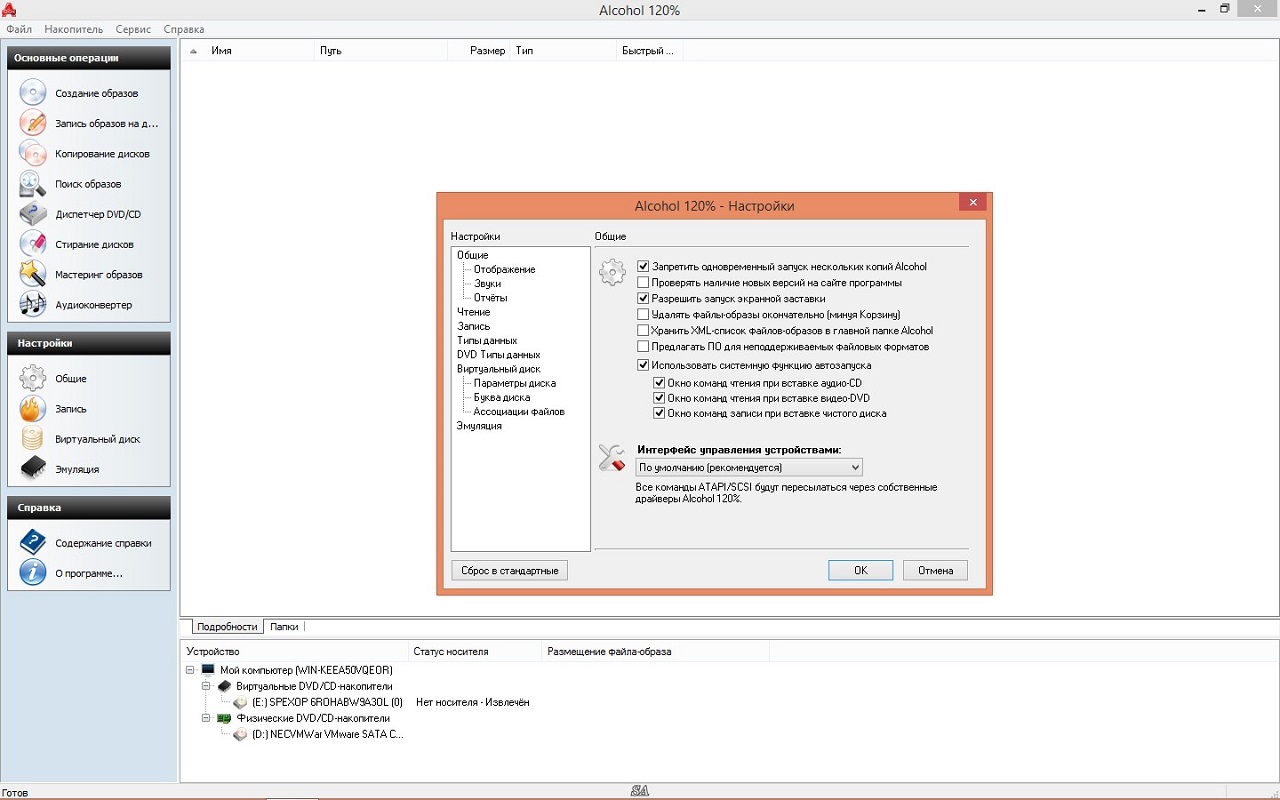This screenshot has width=1280, height=800.
Task: Open Мастеринг образов wizard icon
Action: point(33,274)
